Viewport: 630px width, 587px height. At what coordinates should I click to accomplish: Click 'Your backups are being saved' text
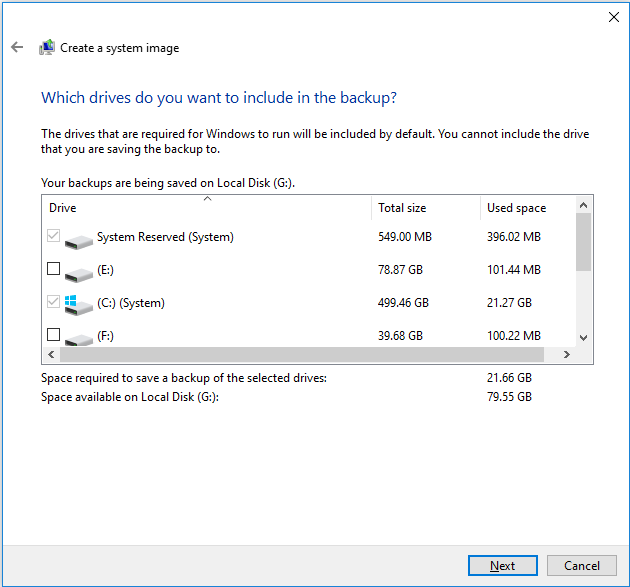[168, 183]
